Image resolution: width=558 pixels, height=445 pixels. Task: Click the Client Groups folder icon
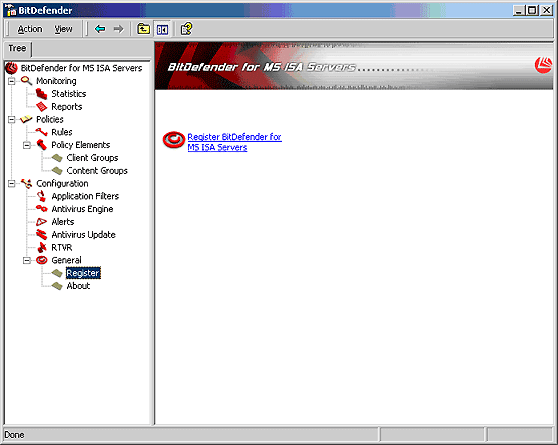[57, 158]
